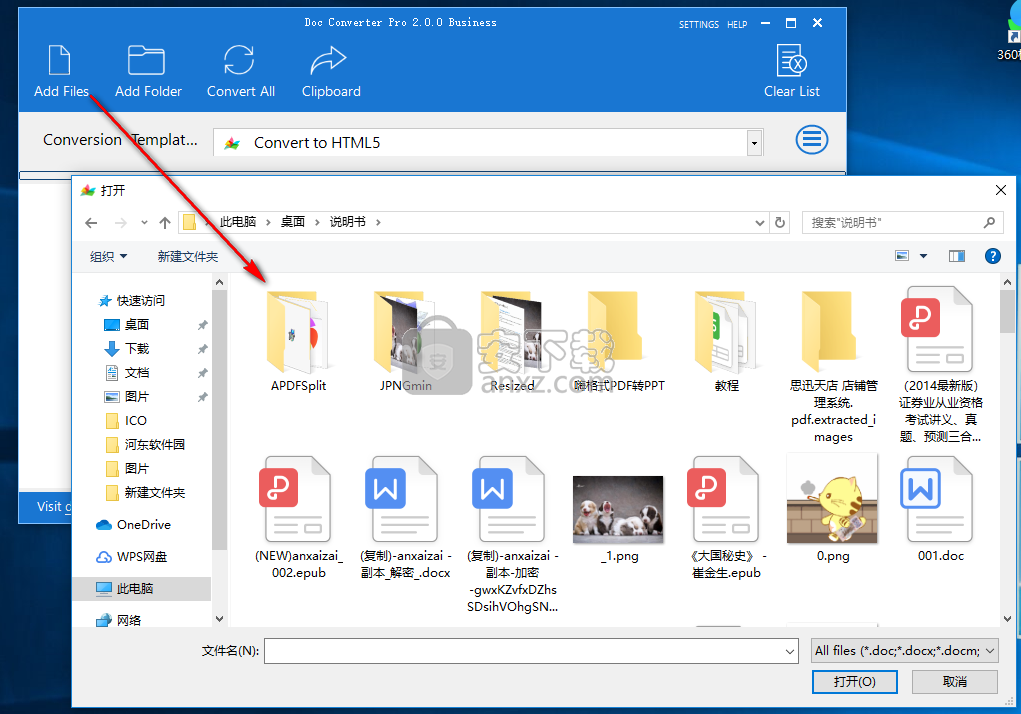Toggle the preview pane icon
Screen dimensions: 1021x714
[x=957, y=256]
